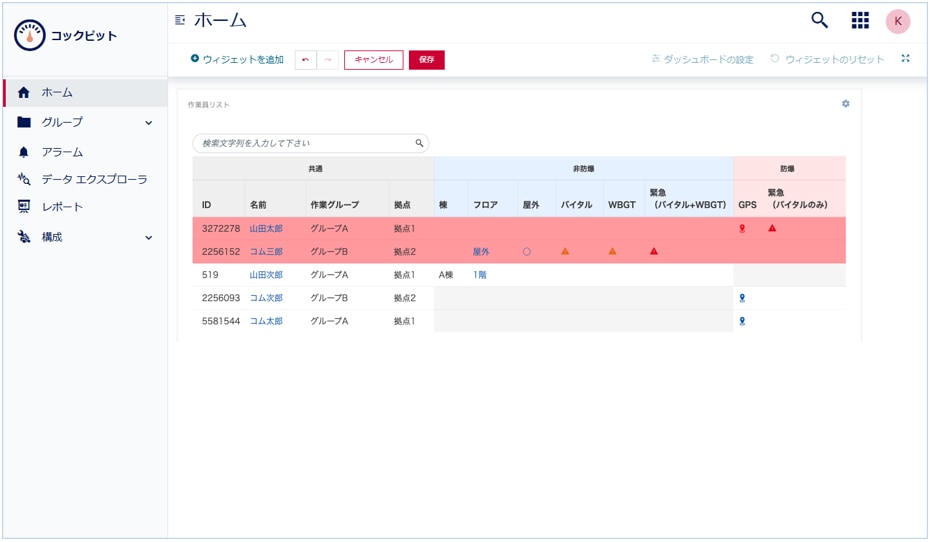Click the 拠点 column header

tap(402, 204)
